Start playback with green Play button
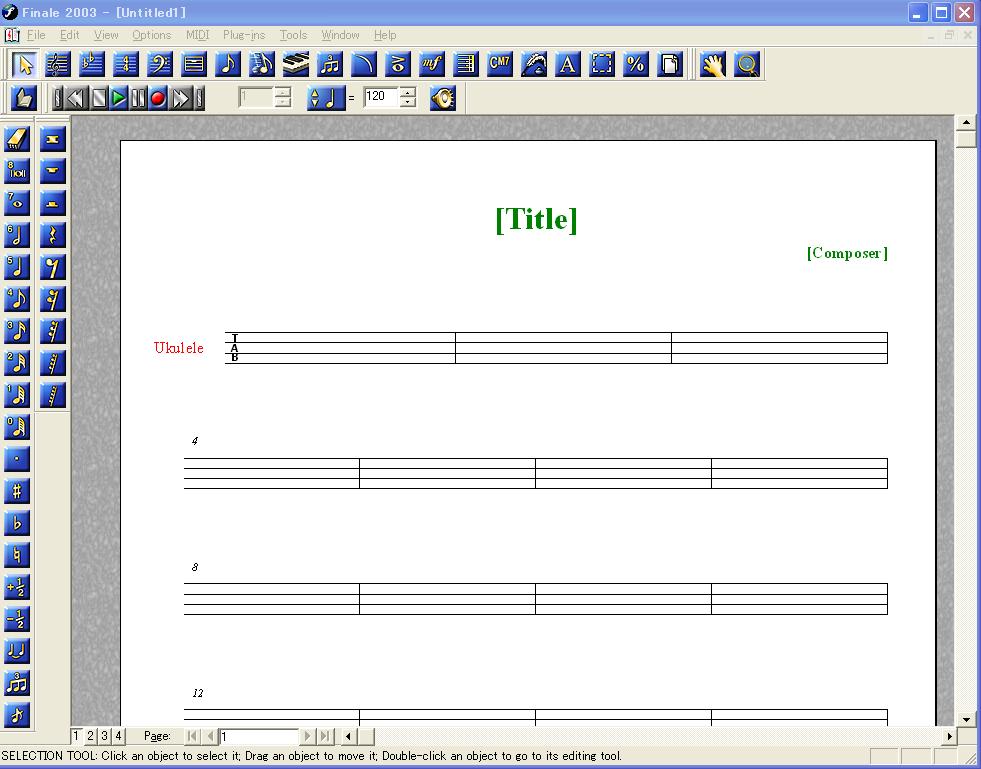Viewport: 981px width, 769px height. (118, 98)
